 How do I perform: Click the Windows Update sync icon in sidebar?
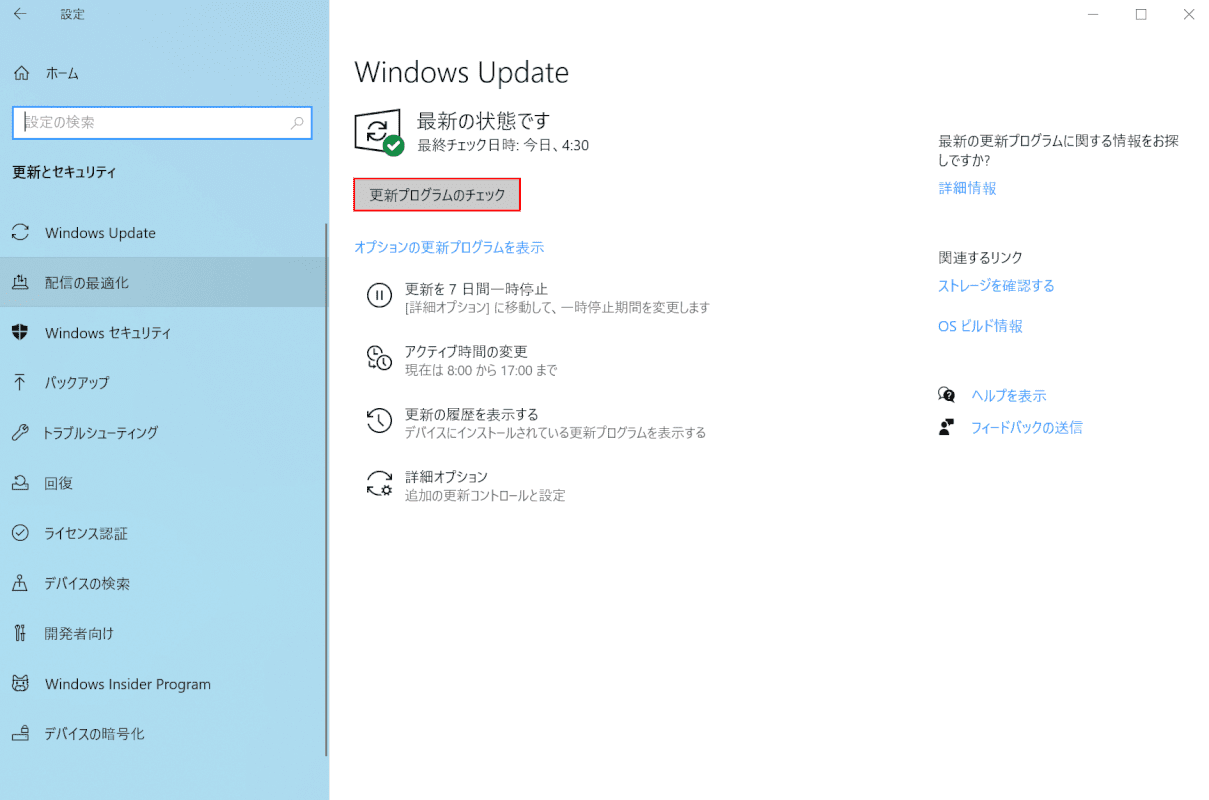click(20, 233)
